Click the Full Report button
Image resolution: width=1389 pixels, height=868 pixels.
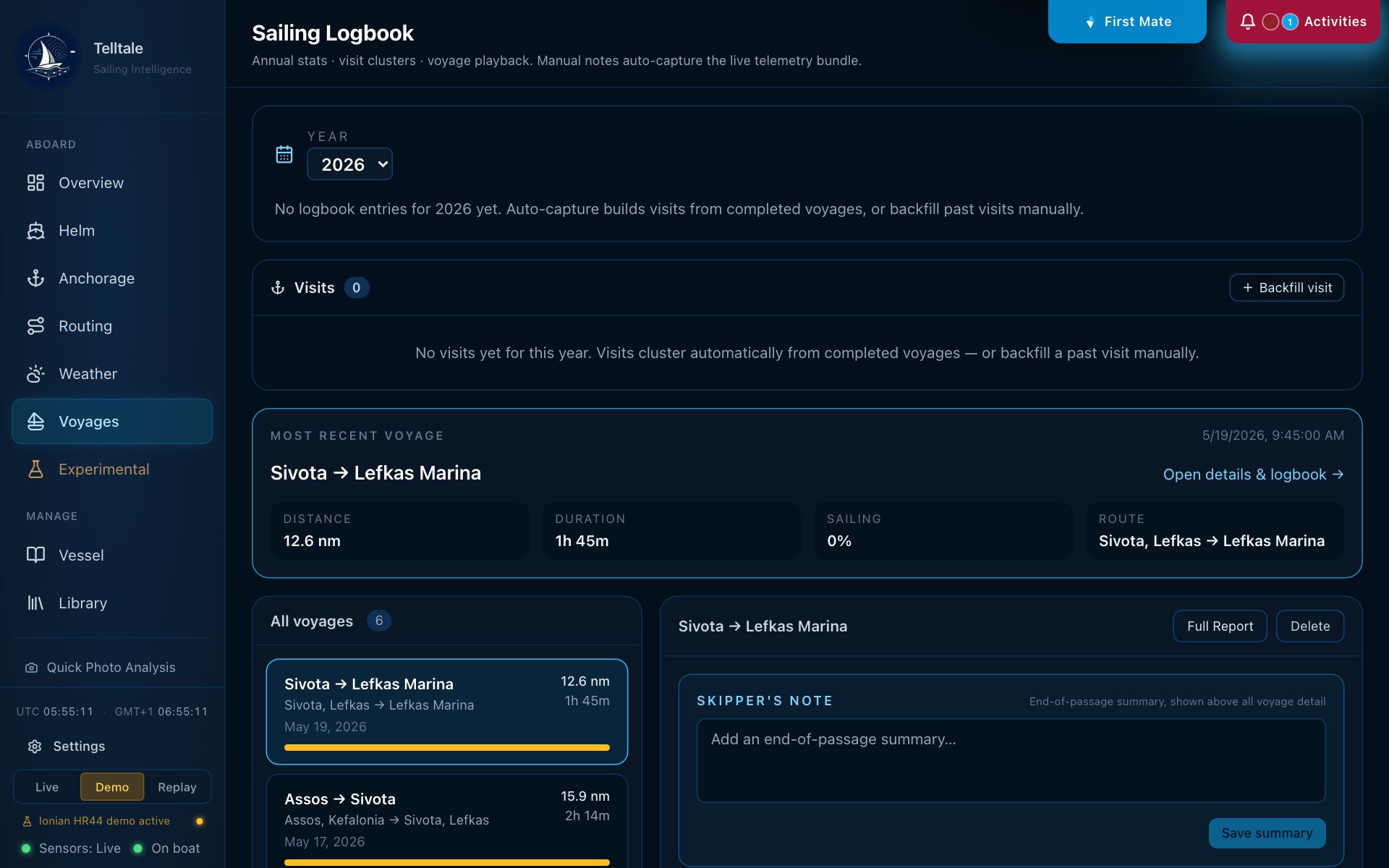tap(1220, 626)
